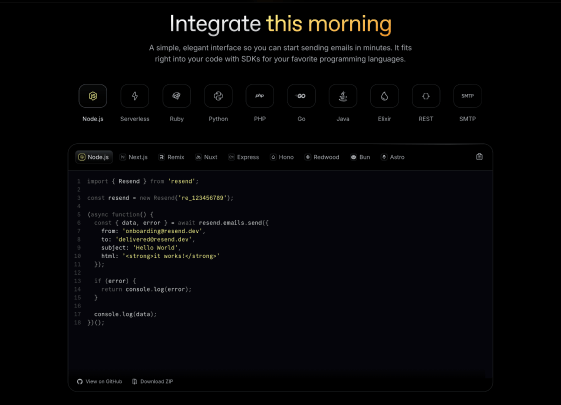Switch to the Remix tab

[171, 157]
